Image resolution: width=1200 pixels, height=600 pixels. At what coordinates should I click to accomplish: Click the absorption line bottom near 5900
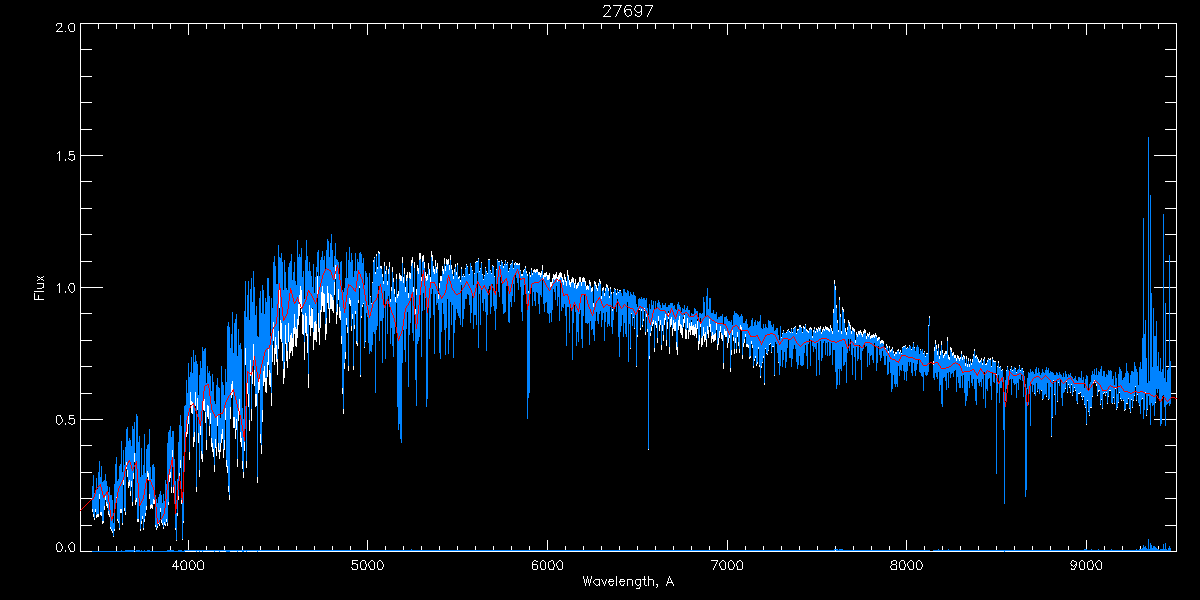point(528,417)
